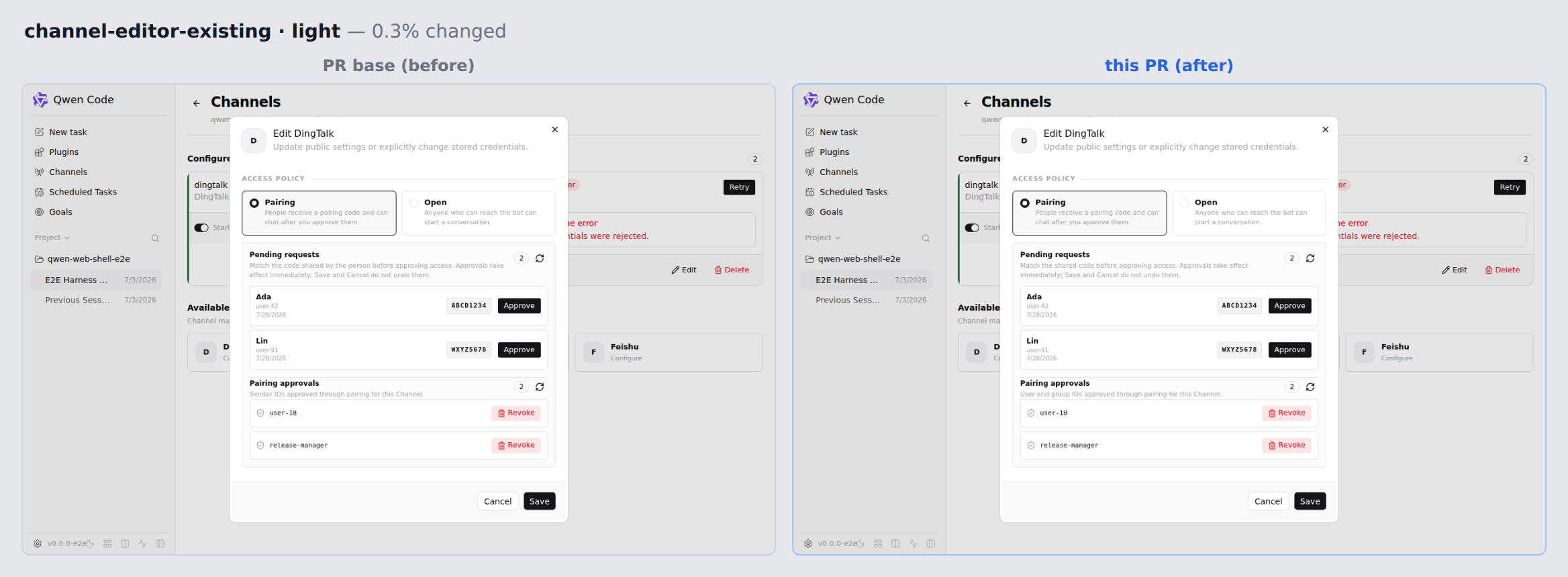This screenshot has height=577, width=1568.
Task: Open New task in before panel sidebar
Action: click(61, 132)
